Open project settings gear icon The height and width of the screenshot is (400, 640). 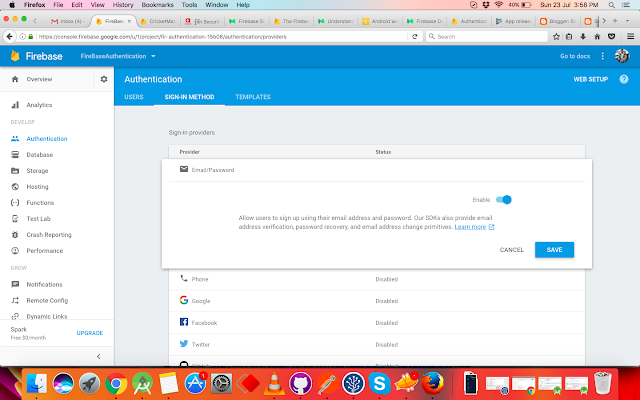pyautogui.click(x=104, y=79)
